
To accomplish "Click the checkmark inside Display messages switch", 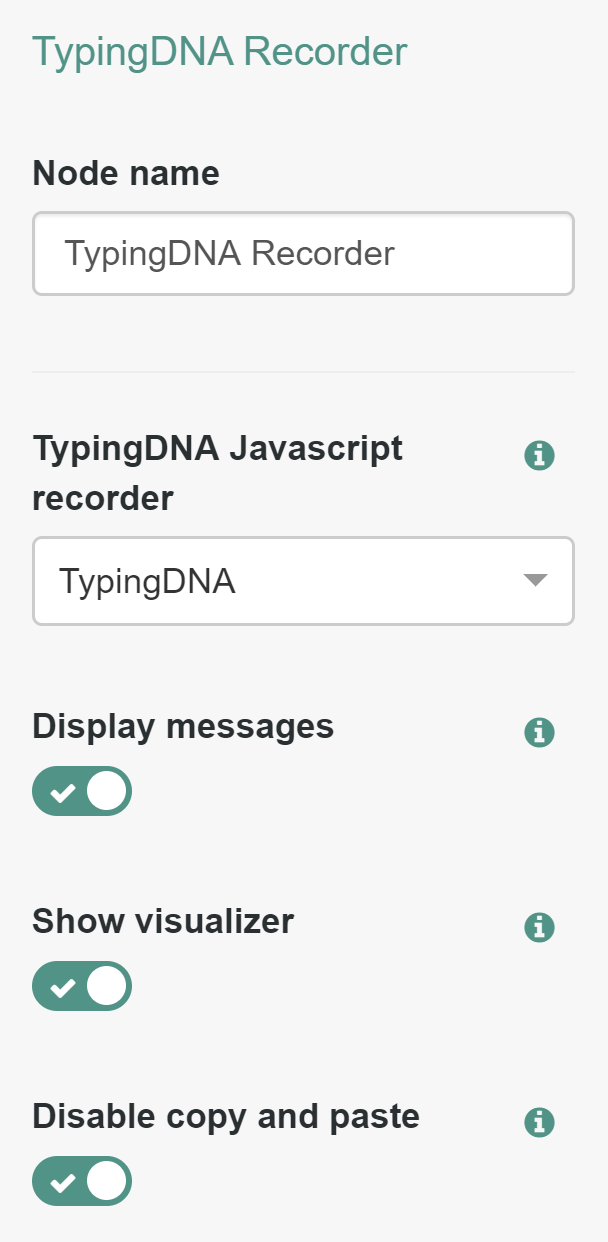I will point(64,791).
